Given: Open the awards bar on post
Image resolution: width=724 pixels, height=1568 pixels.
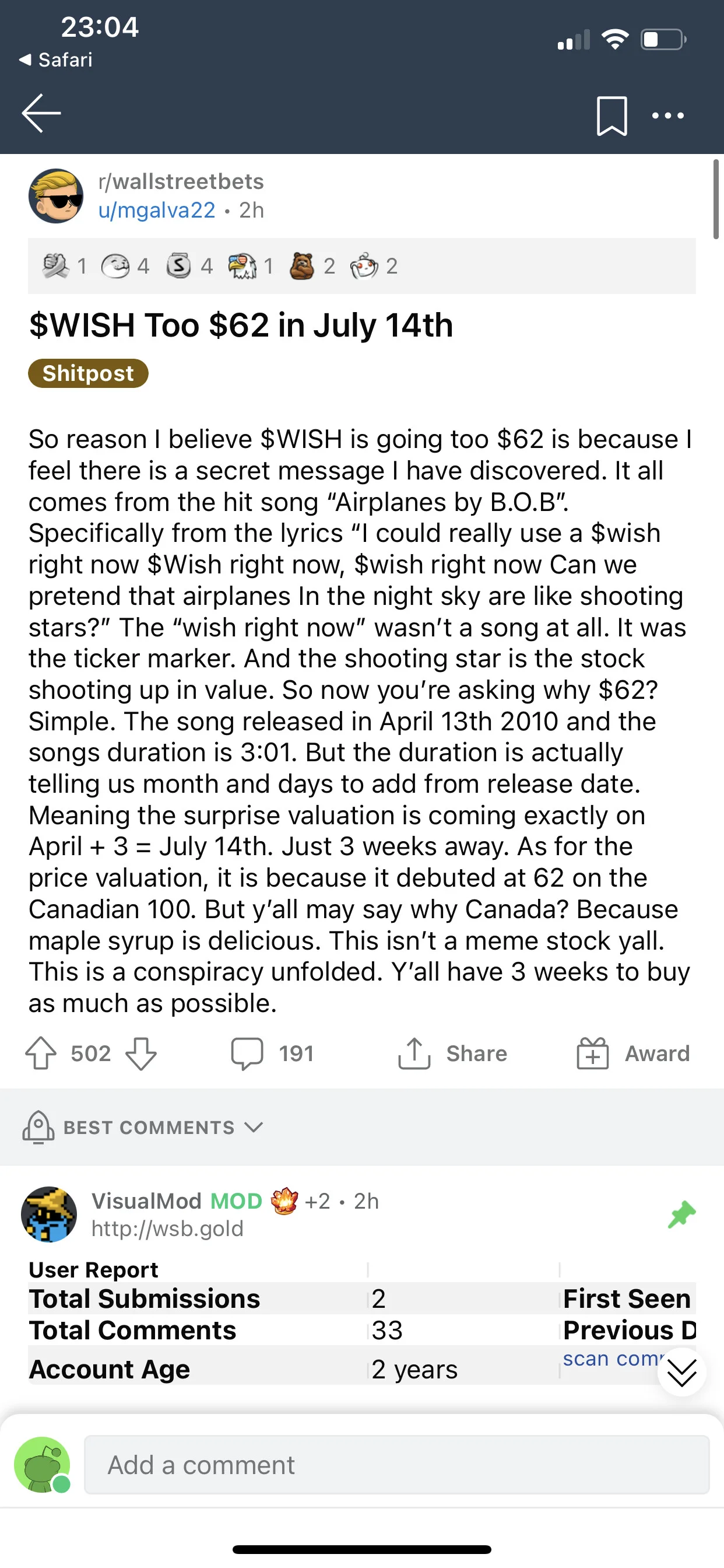Looking at the screenshot, I should pos(362,266).
